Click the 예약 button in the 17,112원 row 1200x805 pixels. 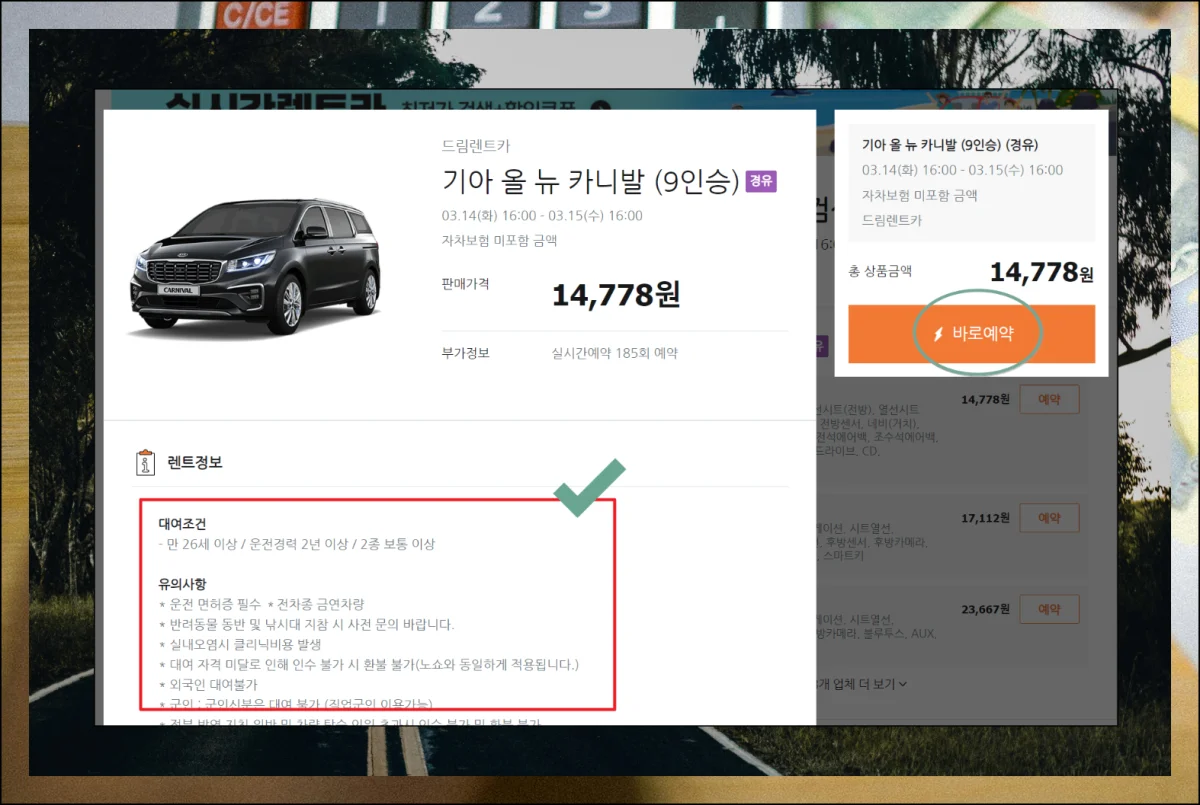click(x=1049, y=518)
